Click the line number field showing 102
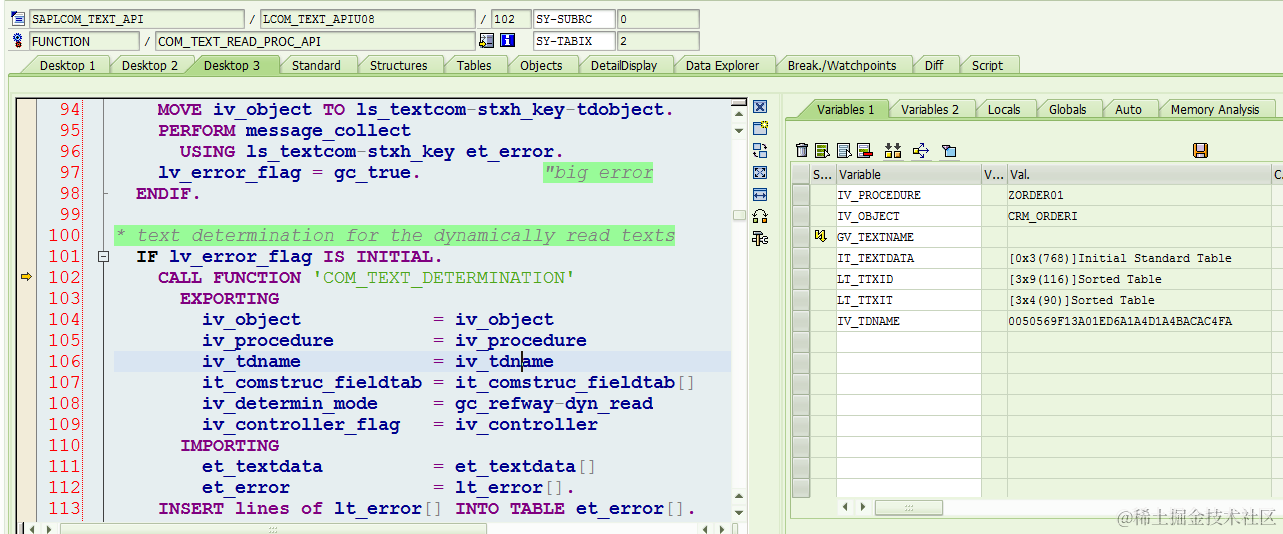 (x=511, y=19)
